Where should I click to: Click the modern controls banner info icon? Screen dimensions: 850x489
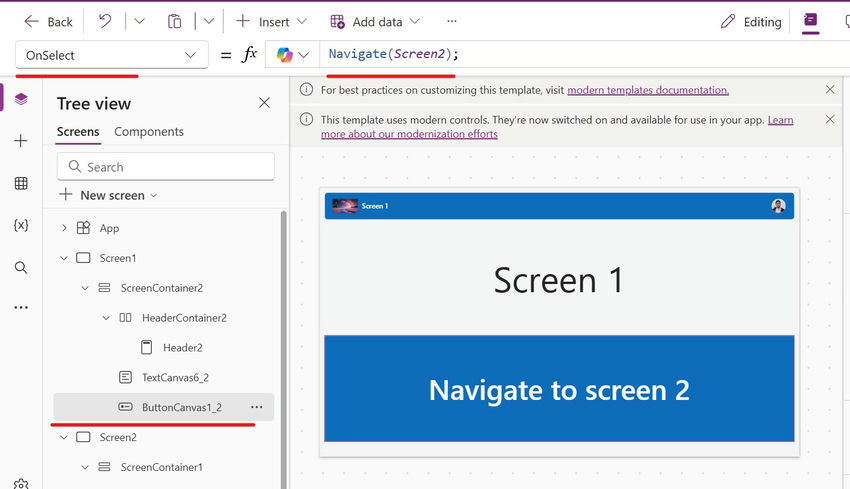point(306,119)
